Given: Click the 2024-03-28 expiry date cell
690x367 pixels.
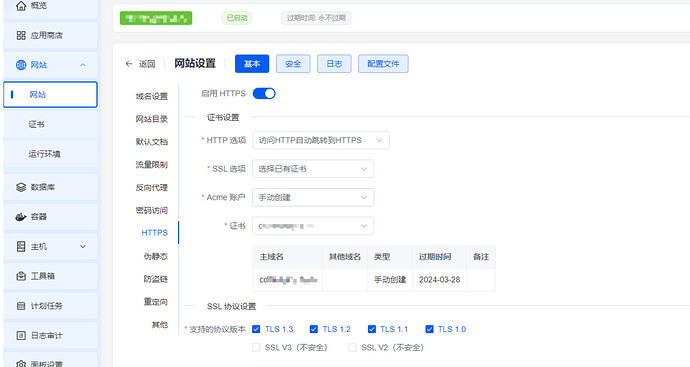Looking at the screenshot, I should [439, 280].
